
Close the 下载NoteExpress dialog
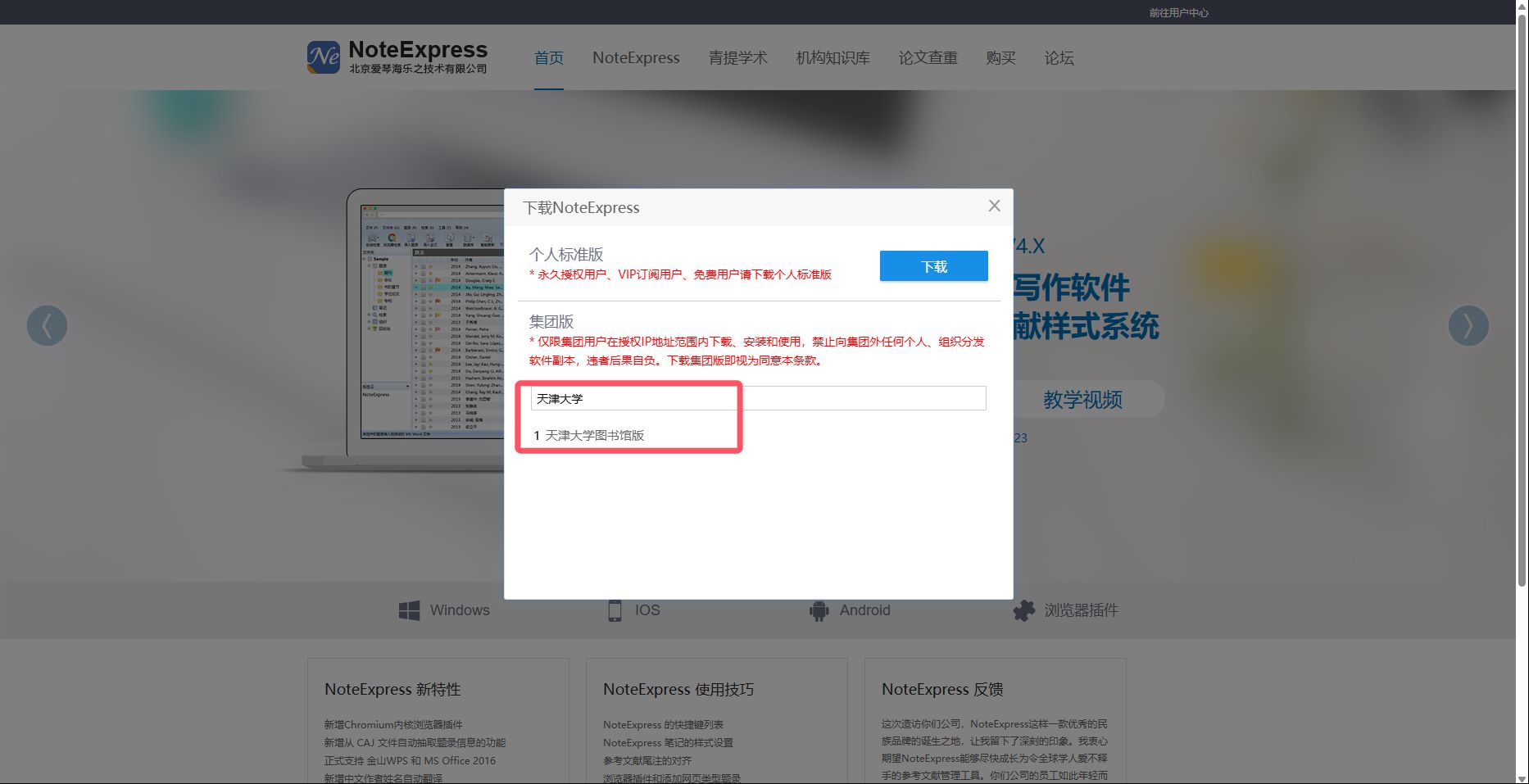(994, 206)
